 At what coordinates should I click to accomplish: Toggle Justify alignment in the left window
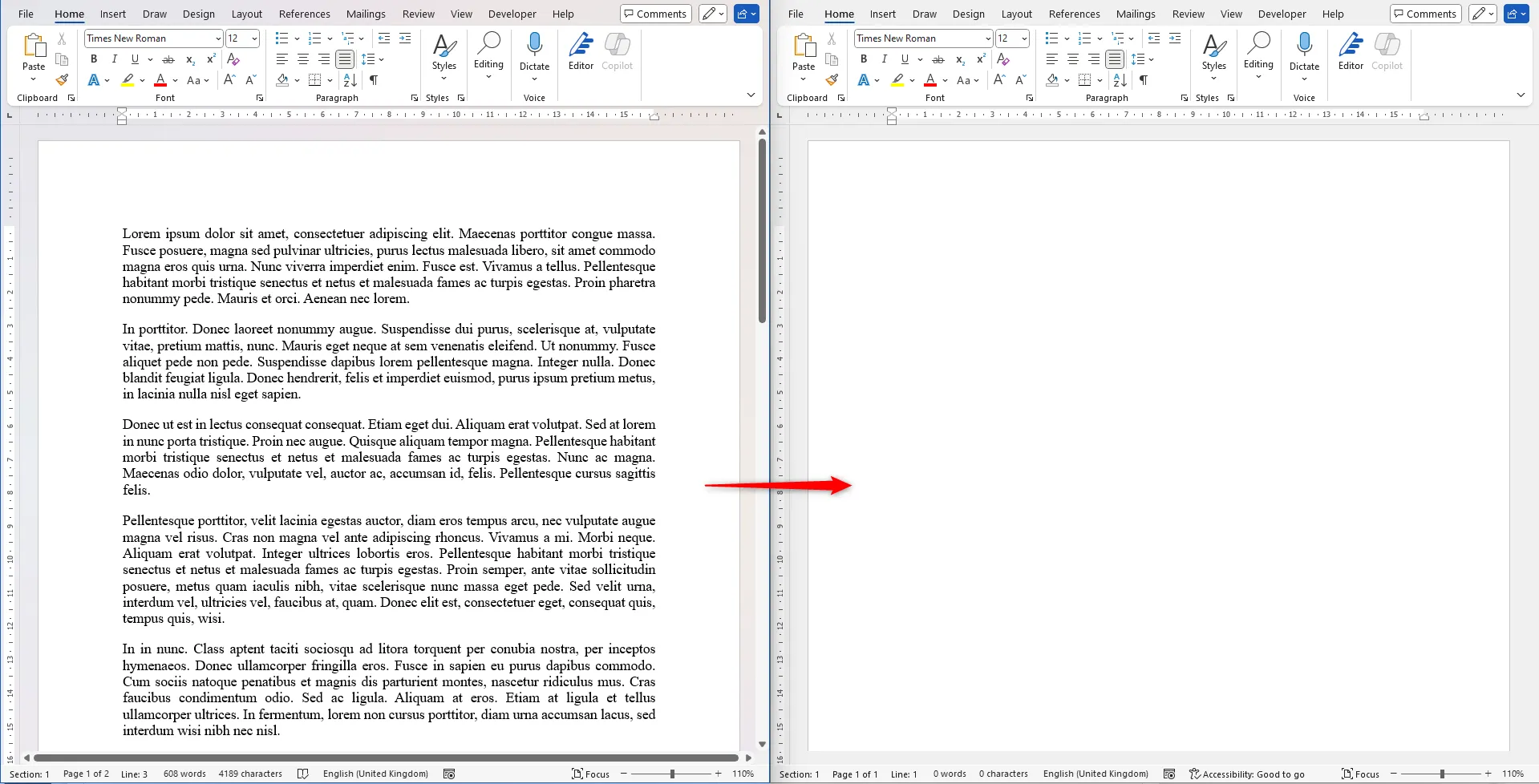point(345,59)
